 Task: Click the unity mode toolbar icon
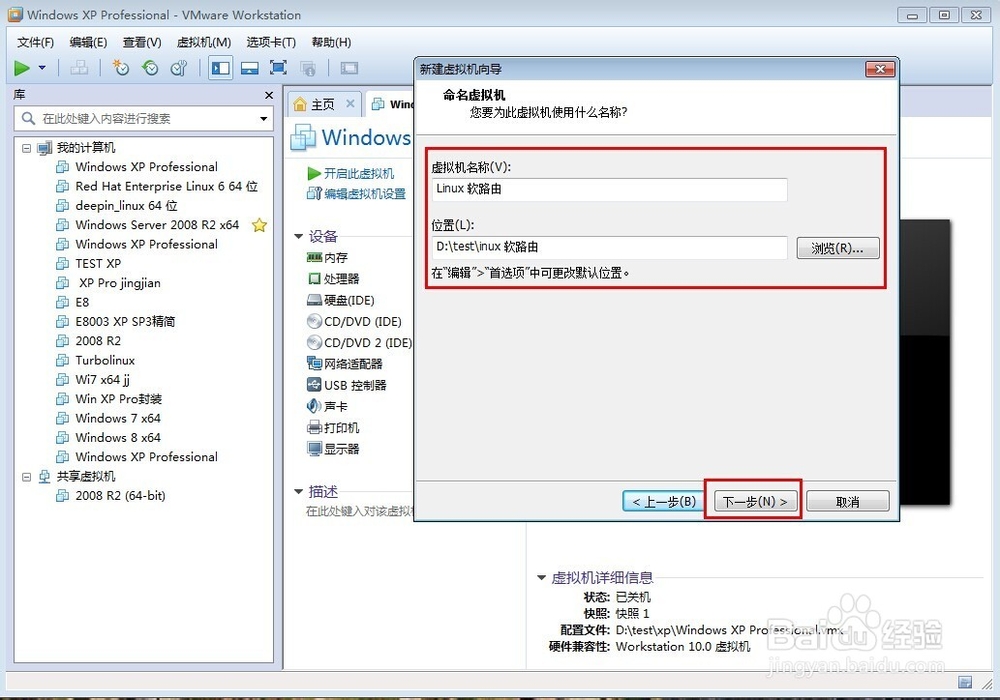(308, 68)
